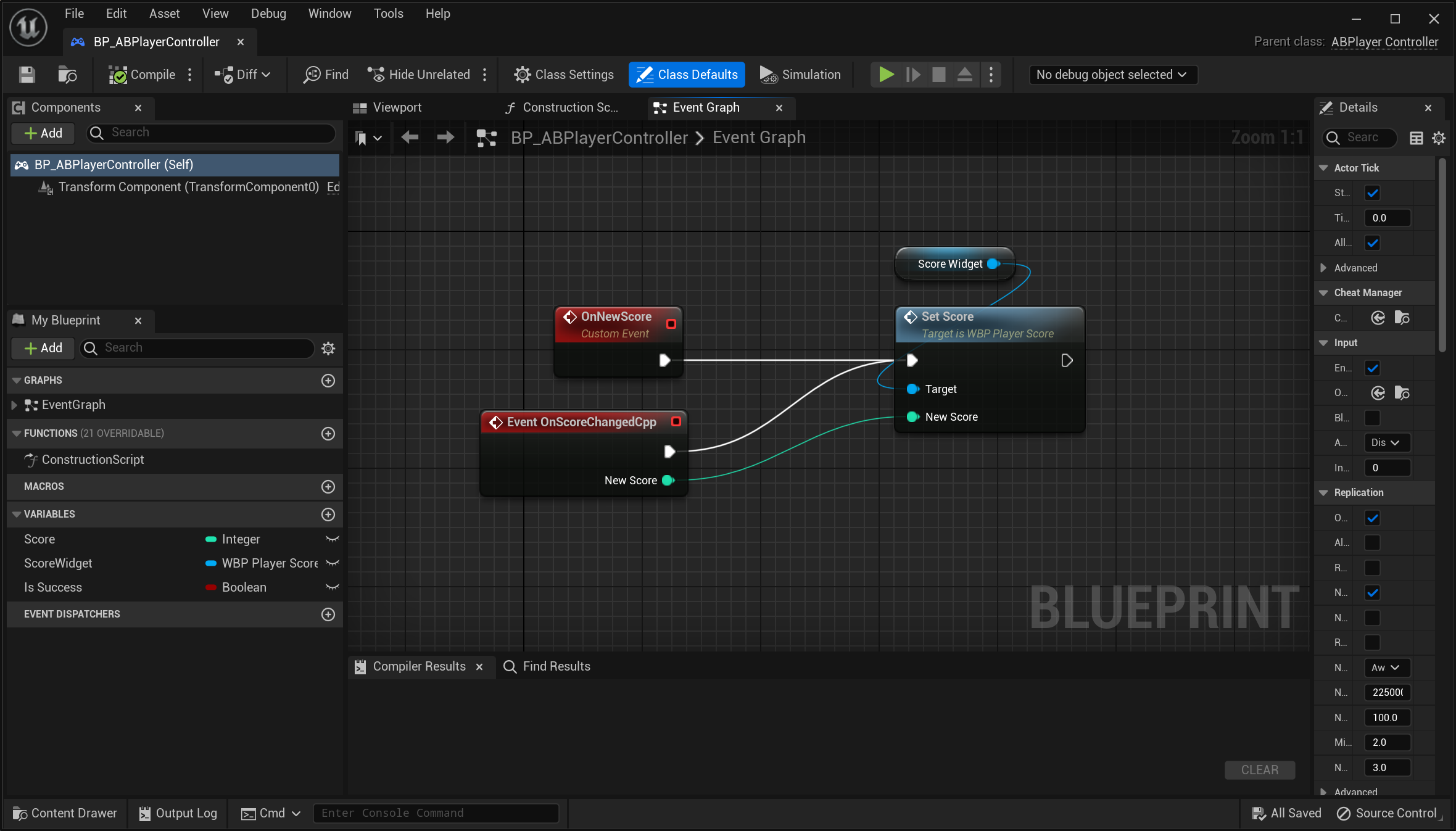The height and width of the screenshot is (831, 1456).
Task: Open Source Control status menu
Action: coord(1387,813)
